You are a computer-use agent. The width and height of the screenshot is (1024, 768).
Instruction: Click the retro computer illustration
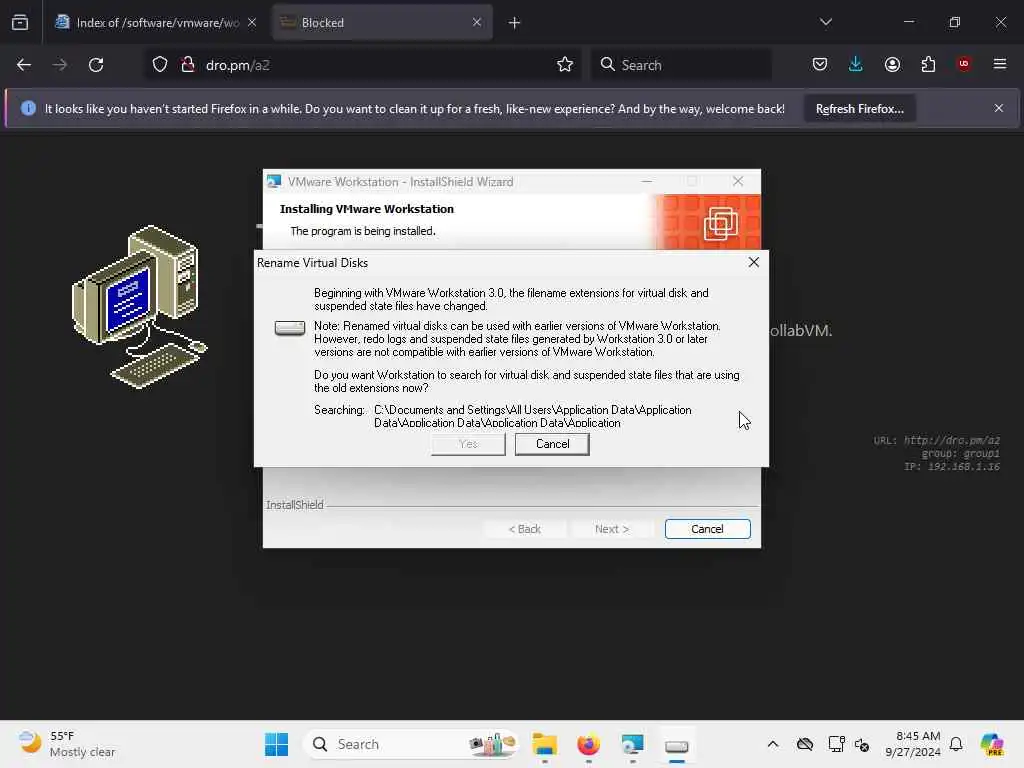139,307
